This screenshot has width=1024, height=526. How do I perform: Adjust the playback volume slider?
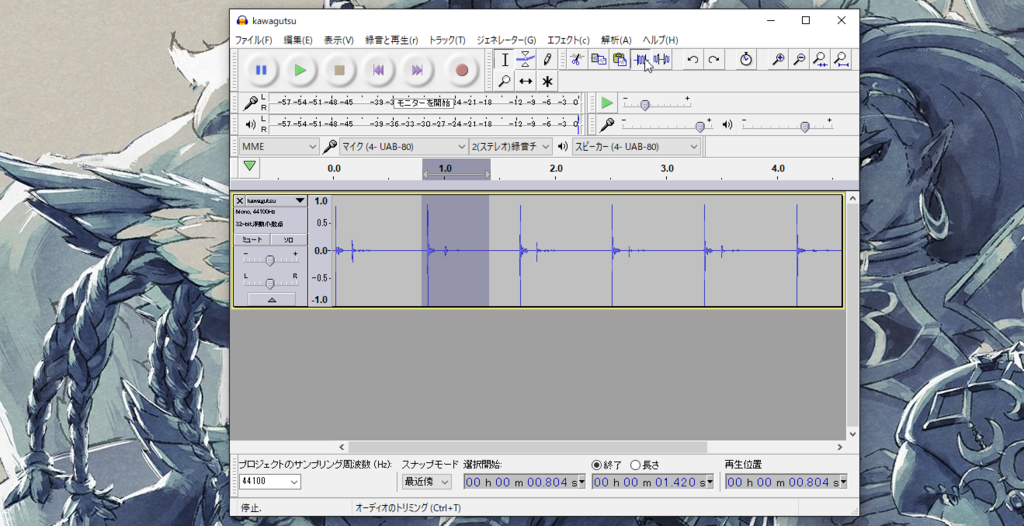click(x=805, y=126)
